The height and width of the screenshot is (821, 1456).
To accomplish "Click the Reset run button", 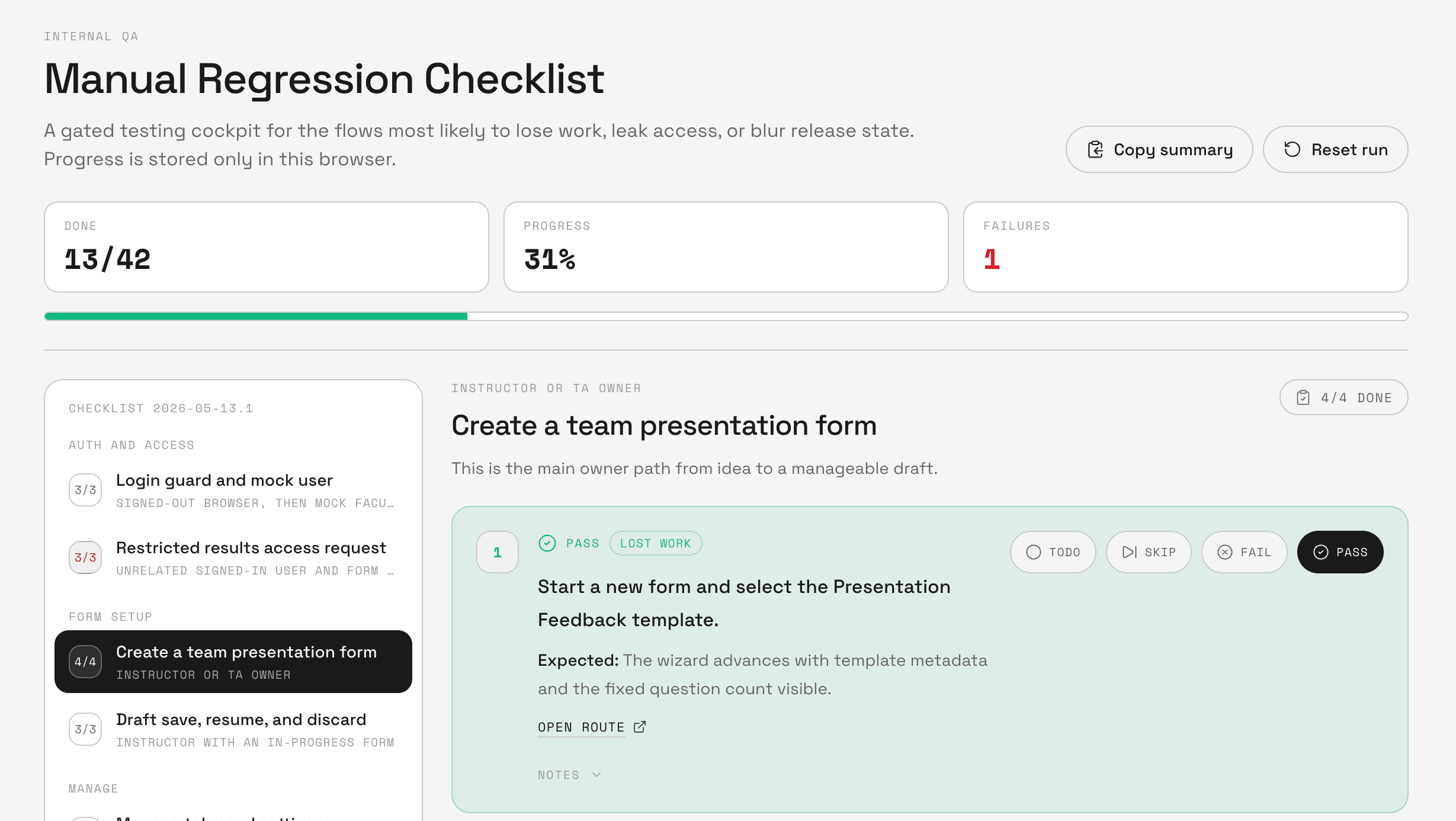I will pyautogui.click(x=1335, y=149).
